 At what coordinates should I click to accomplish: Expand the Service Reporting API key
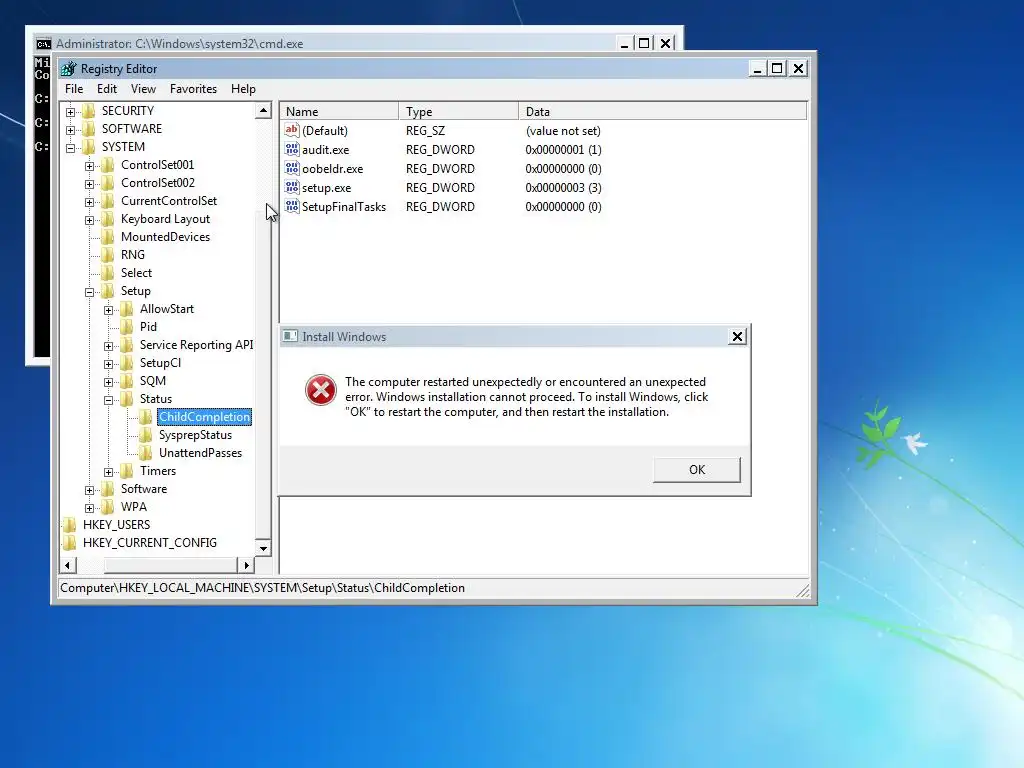pos(108,345)
